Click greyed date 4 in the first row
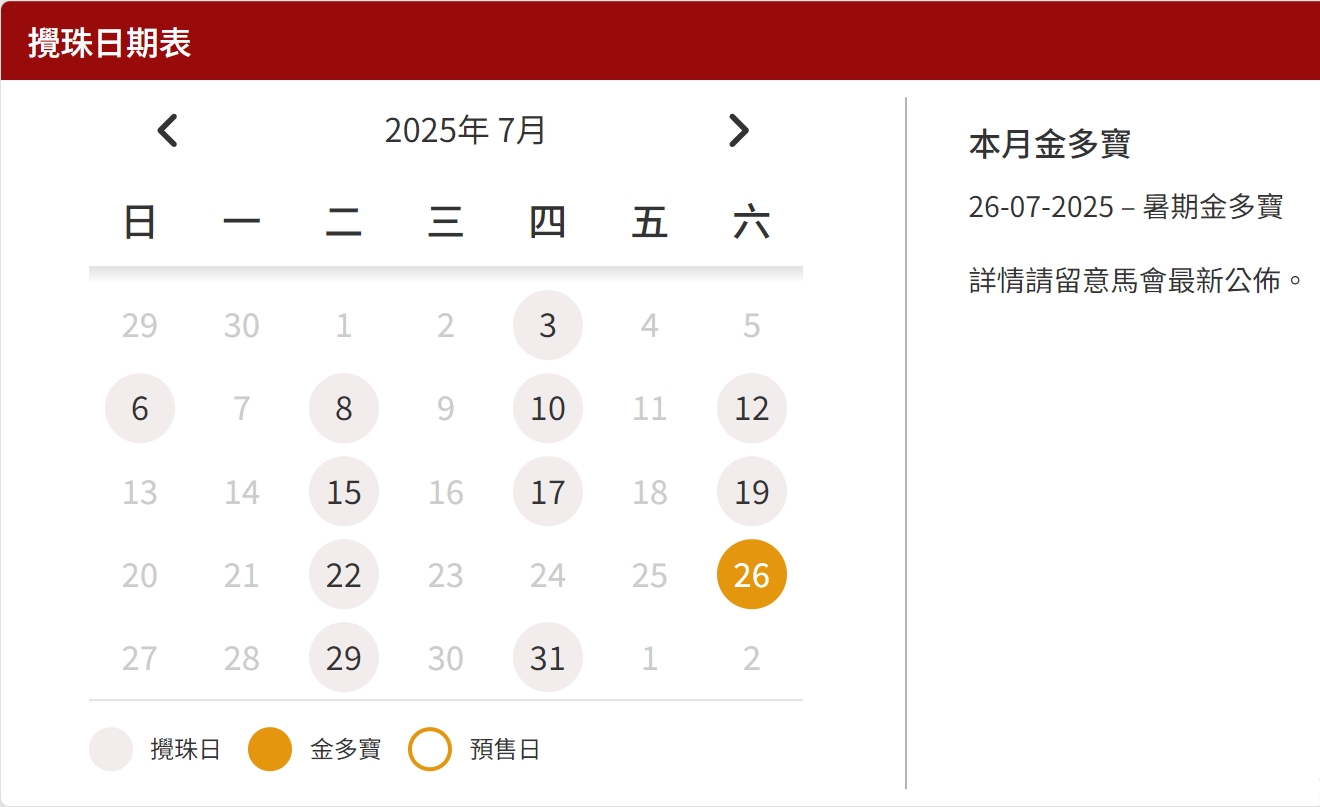Image resolution: width=1320 pixels, height=807 pixels. [650, 325]
